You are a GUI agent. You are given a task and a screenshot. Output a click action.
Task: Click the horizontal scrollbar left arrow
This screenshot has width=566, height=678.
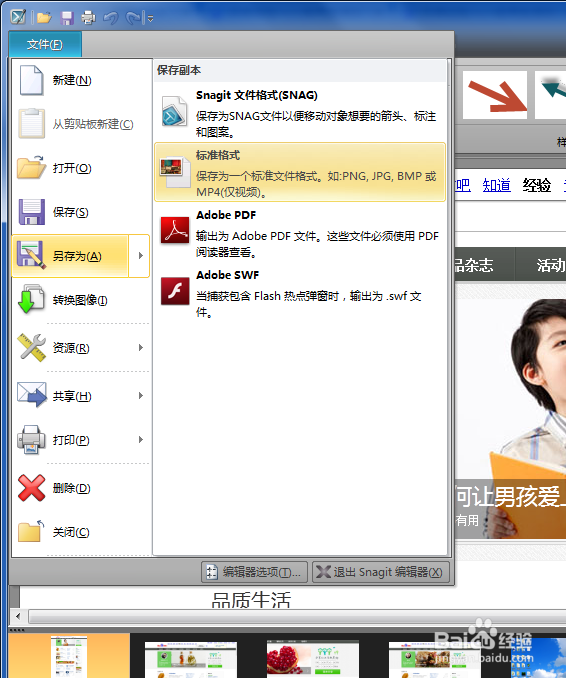18,616
